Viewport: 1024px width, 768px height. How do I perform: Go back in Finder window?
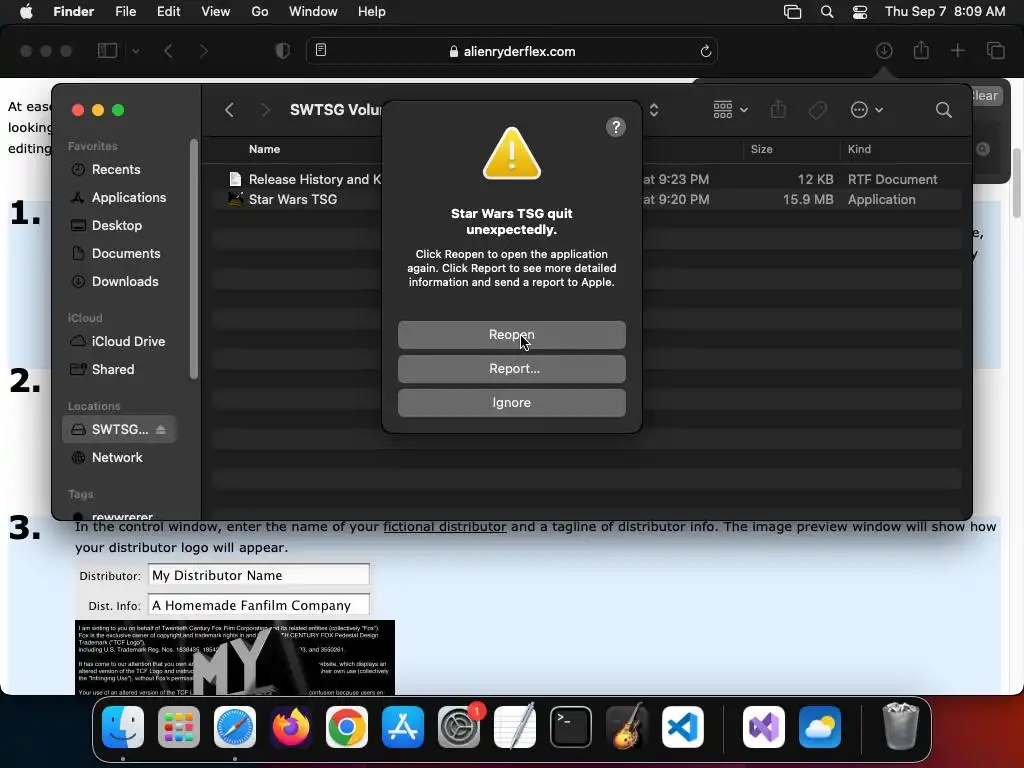(229, 110)
